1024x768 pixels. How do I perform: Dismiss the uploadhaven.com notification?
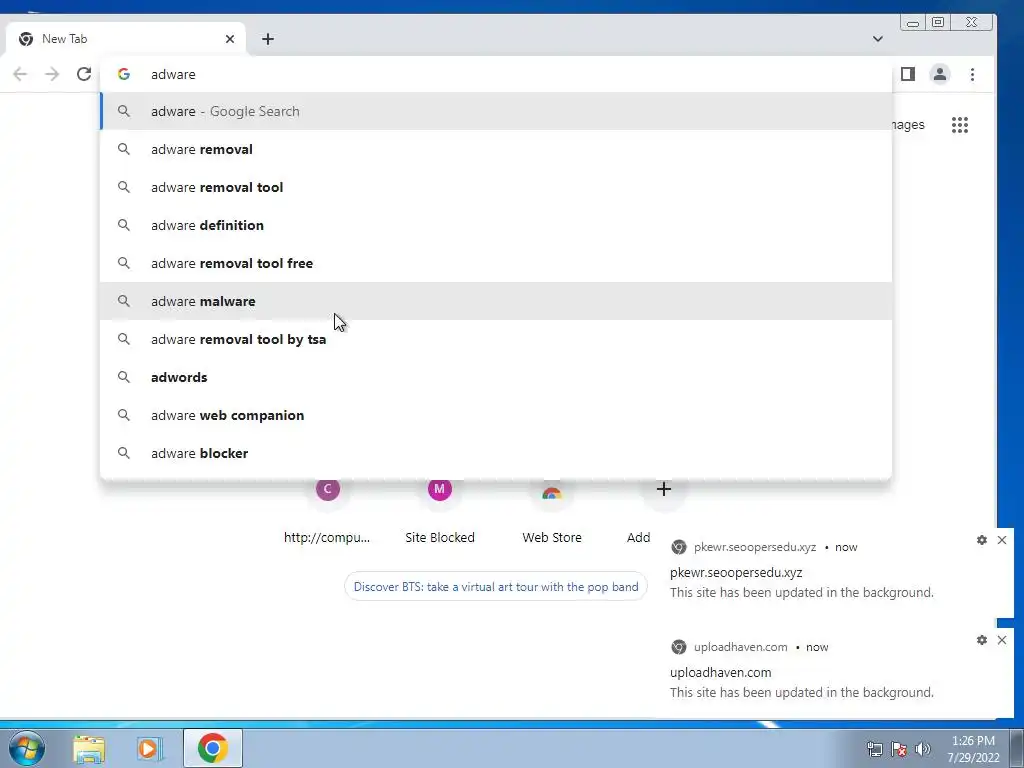coord(1002,640)
